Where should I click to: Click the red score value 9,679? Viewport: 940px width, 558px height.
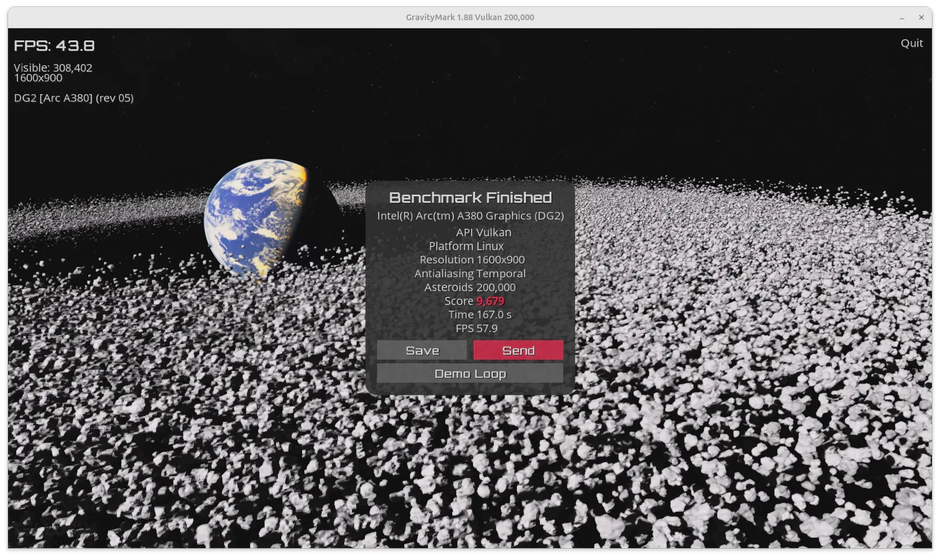coord(490,301)
